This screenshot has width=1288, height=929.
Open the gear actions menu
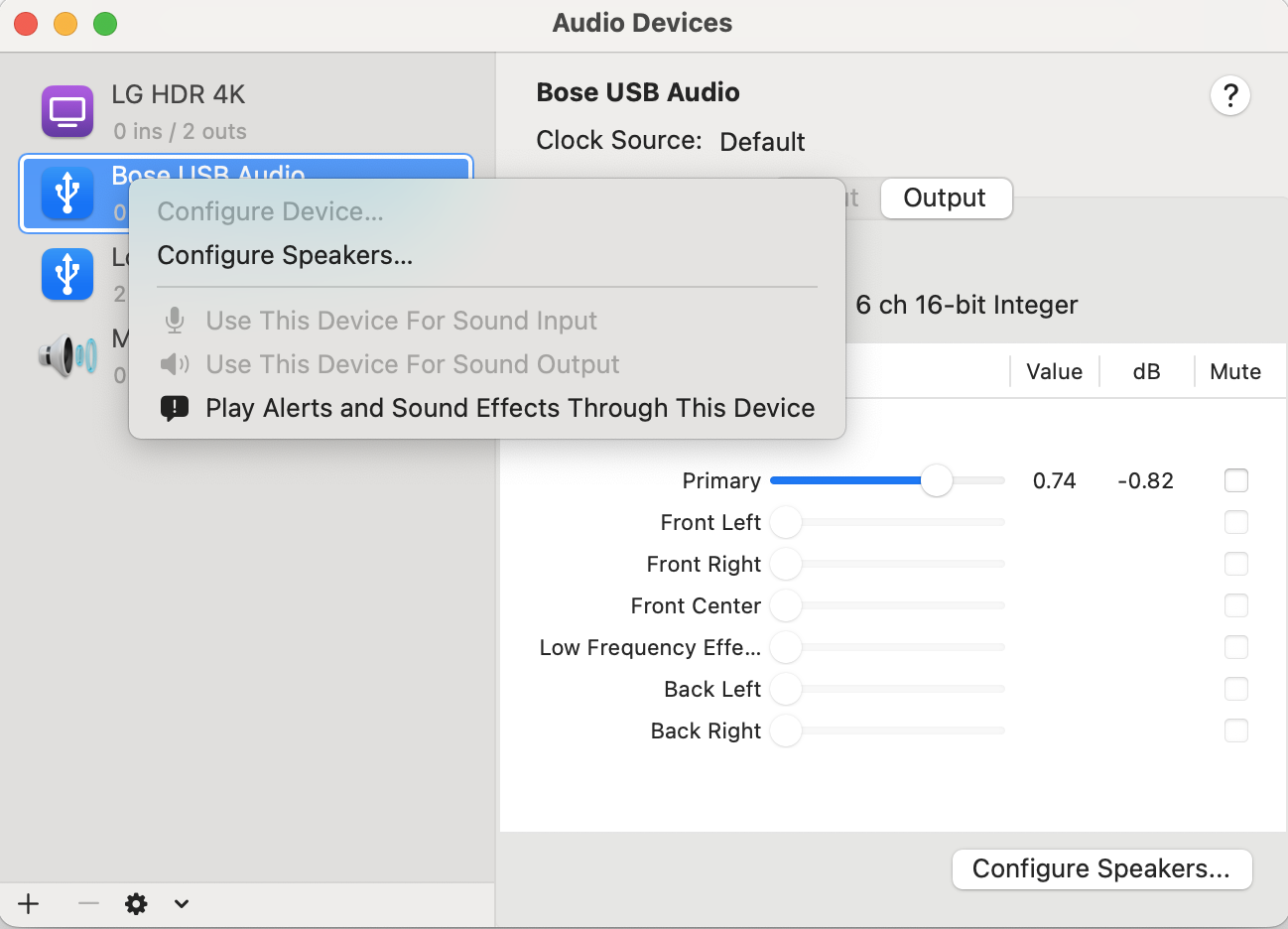pyautogui.click(x=135, y=903)
